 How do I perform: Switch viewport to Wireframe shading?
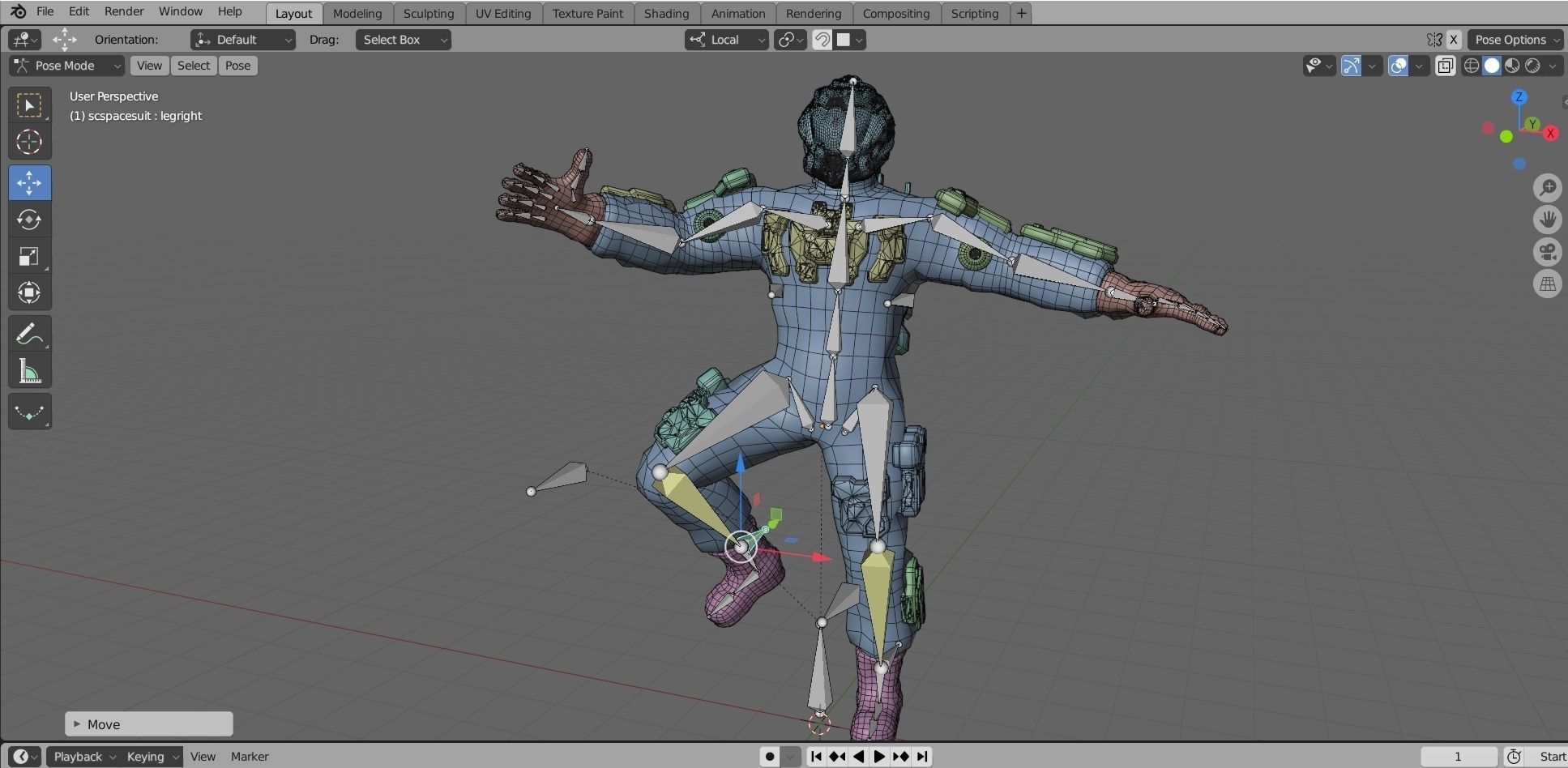pos(1471,66)
